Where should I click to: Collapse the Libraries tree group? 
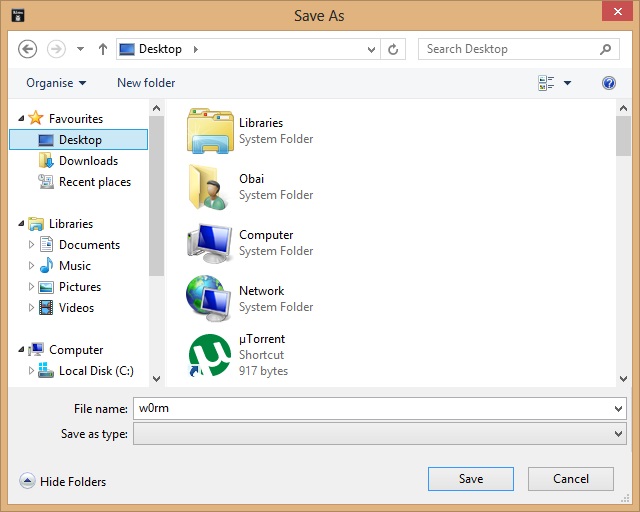[21, 223]
